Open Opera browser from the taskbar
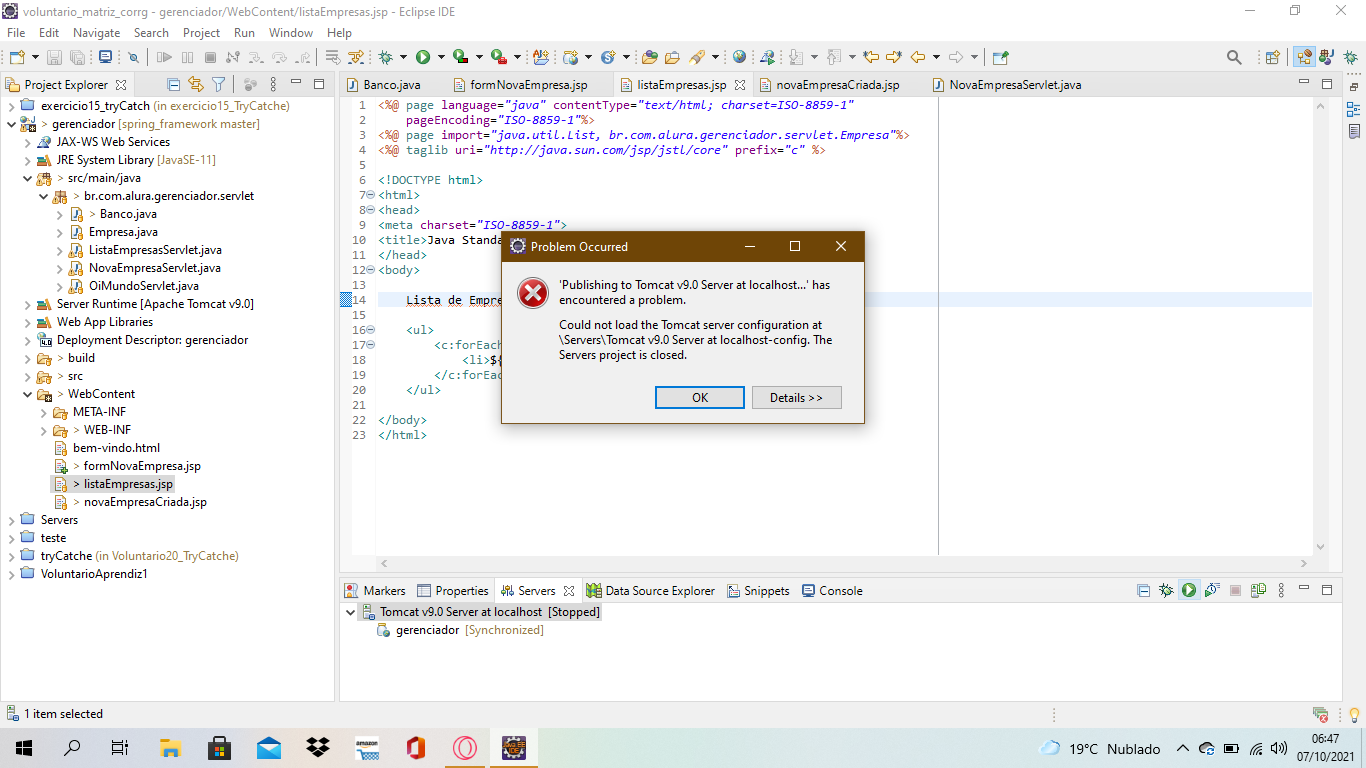The width and height of the screenshot is (1366, 768). [464, 748]
